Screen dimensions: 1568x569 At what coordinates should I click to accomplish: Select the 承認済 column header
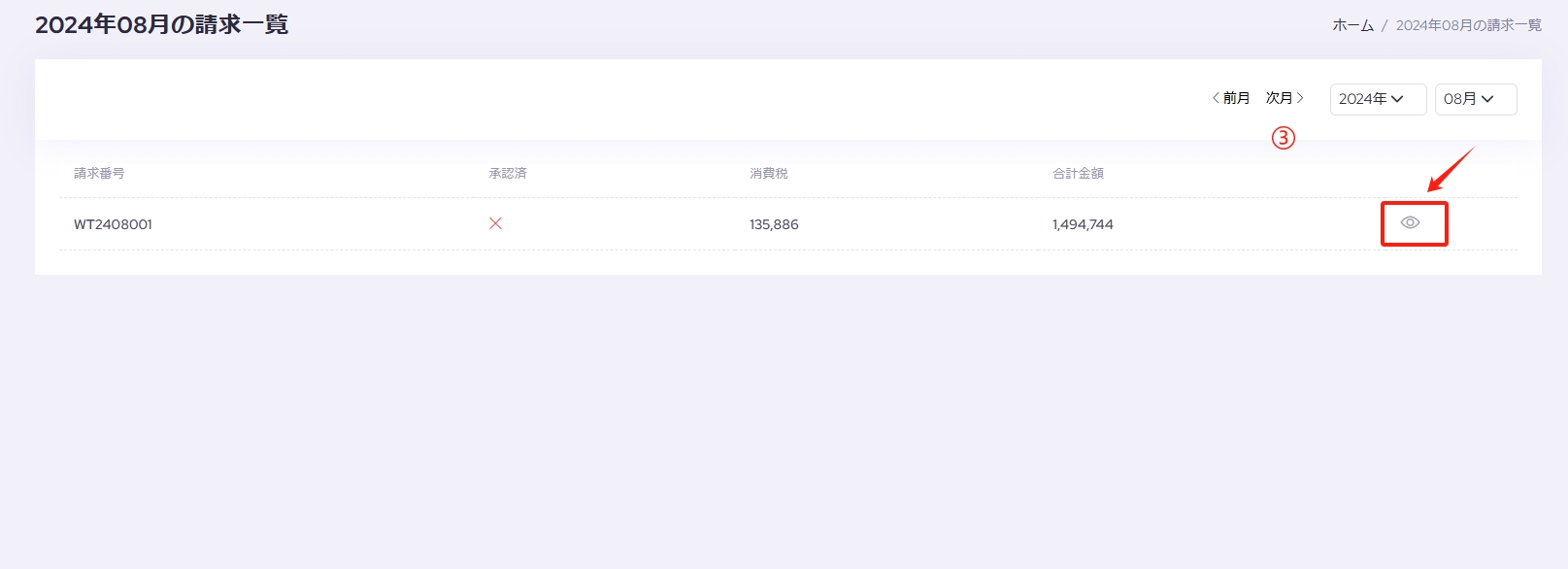click(508, 173)
